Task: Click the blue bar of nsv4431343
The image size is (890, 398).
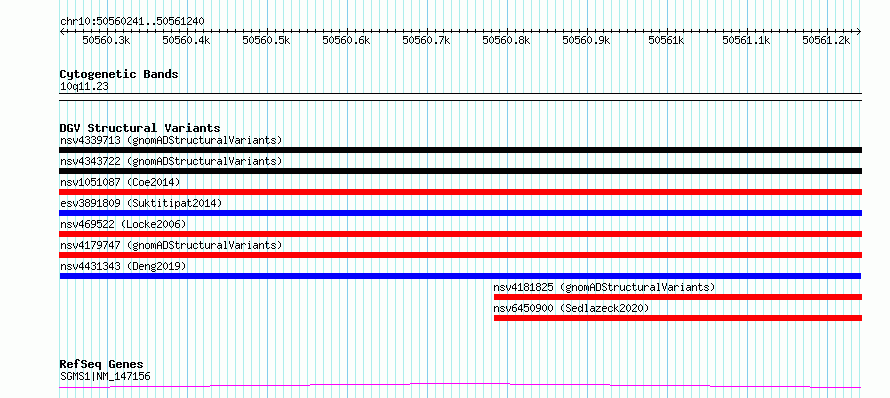Action: (461, 276)
